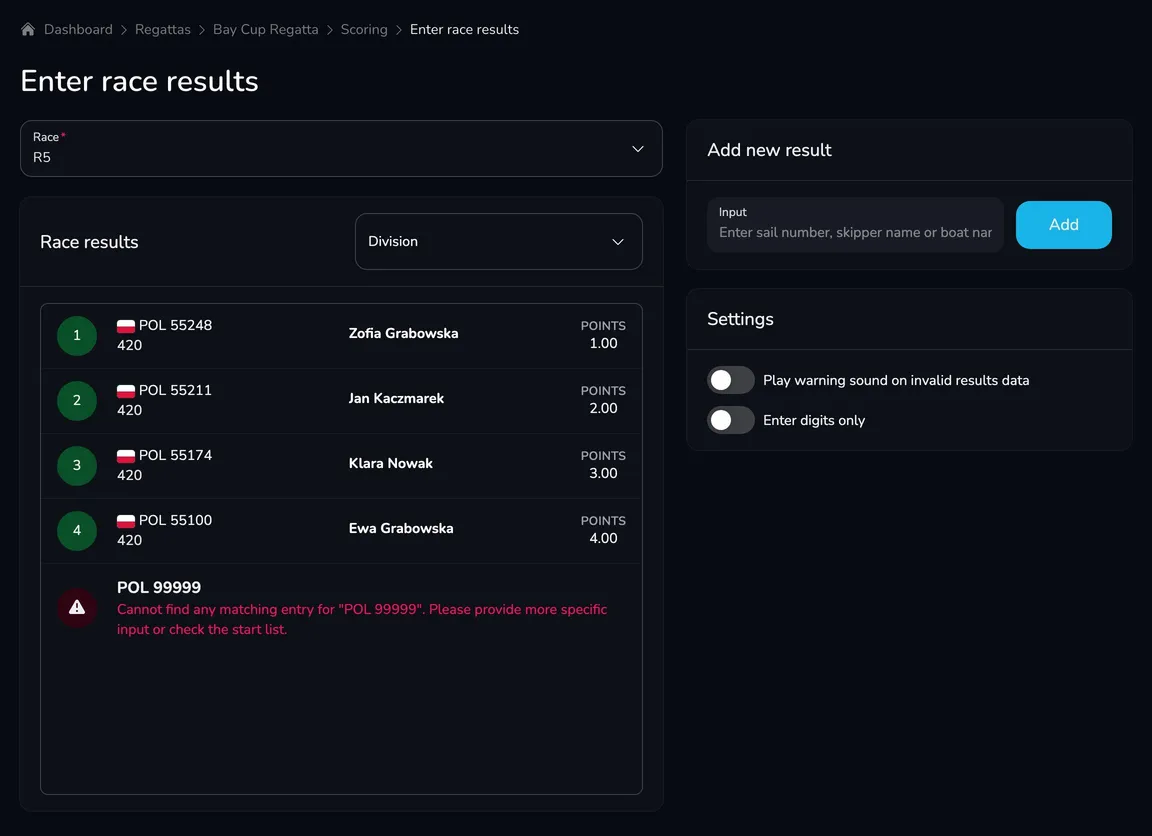Click position 2 green badge

click(76, 400)
